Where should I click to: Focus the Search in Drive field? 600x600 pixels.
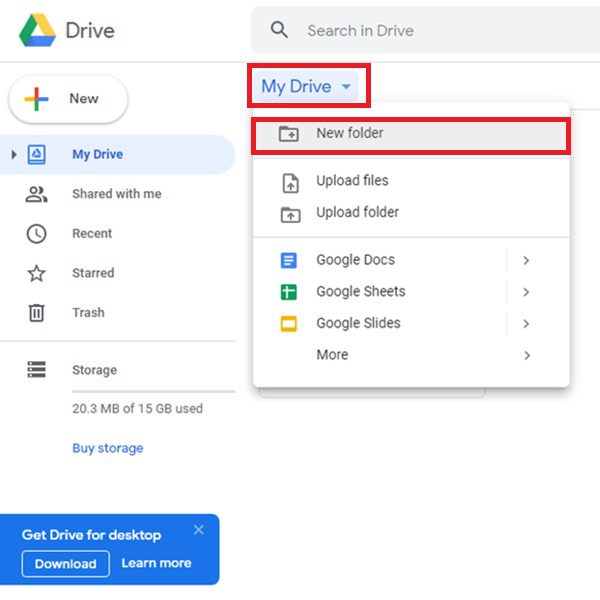click(426, 30)
